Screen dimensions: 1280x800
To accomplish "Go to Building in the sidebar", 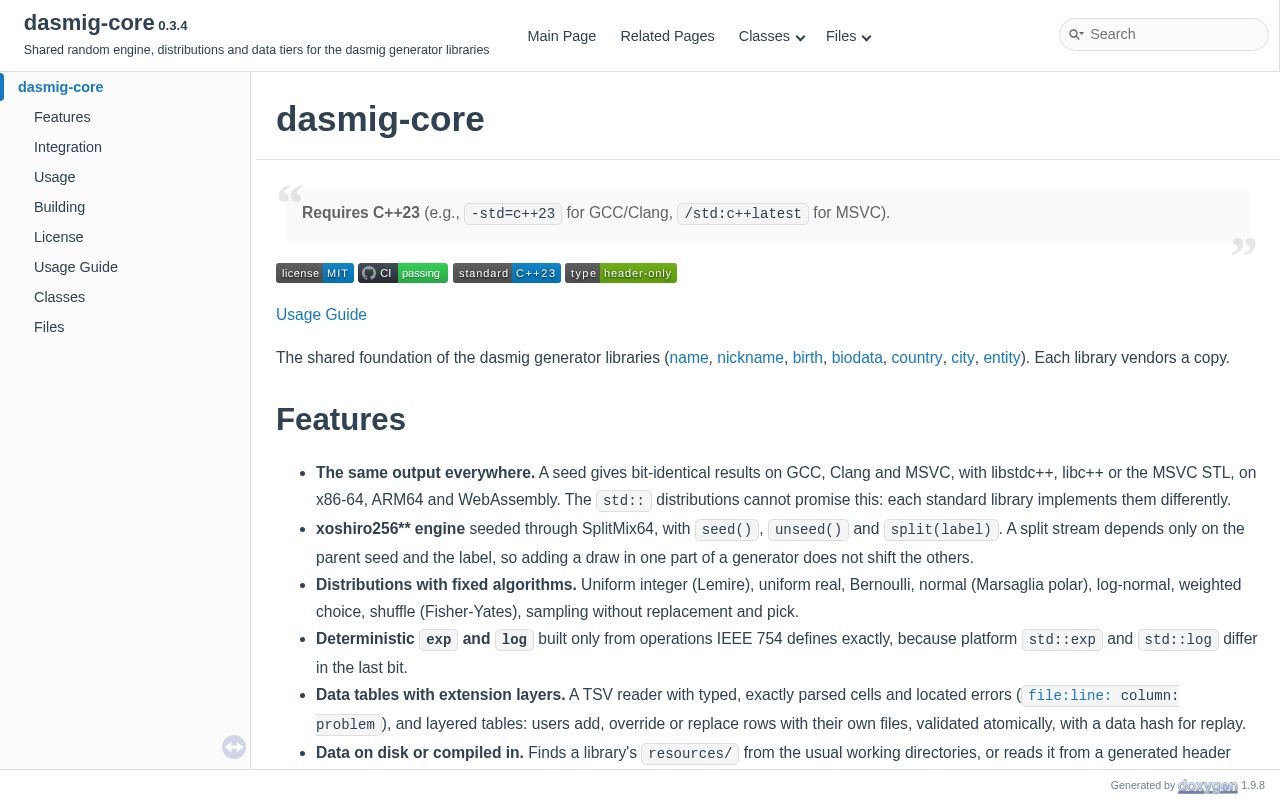I will click(x=60, y=207).
